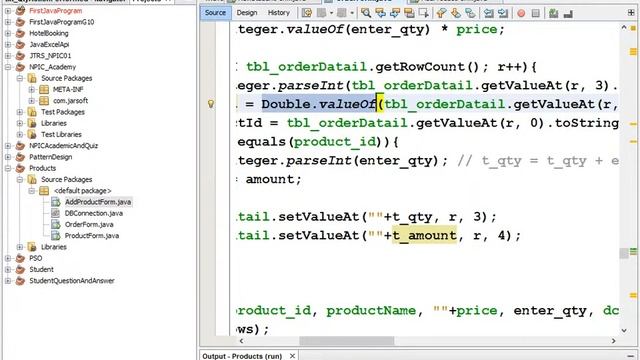The image size is (640, 360).
Task: Click the Find Selection magnifier icon
Action: click(x=366, y=13)
